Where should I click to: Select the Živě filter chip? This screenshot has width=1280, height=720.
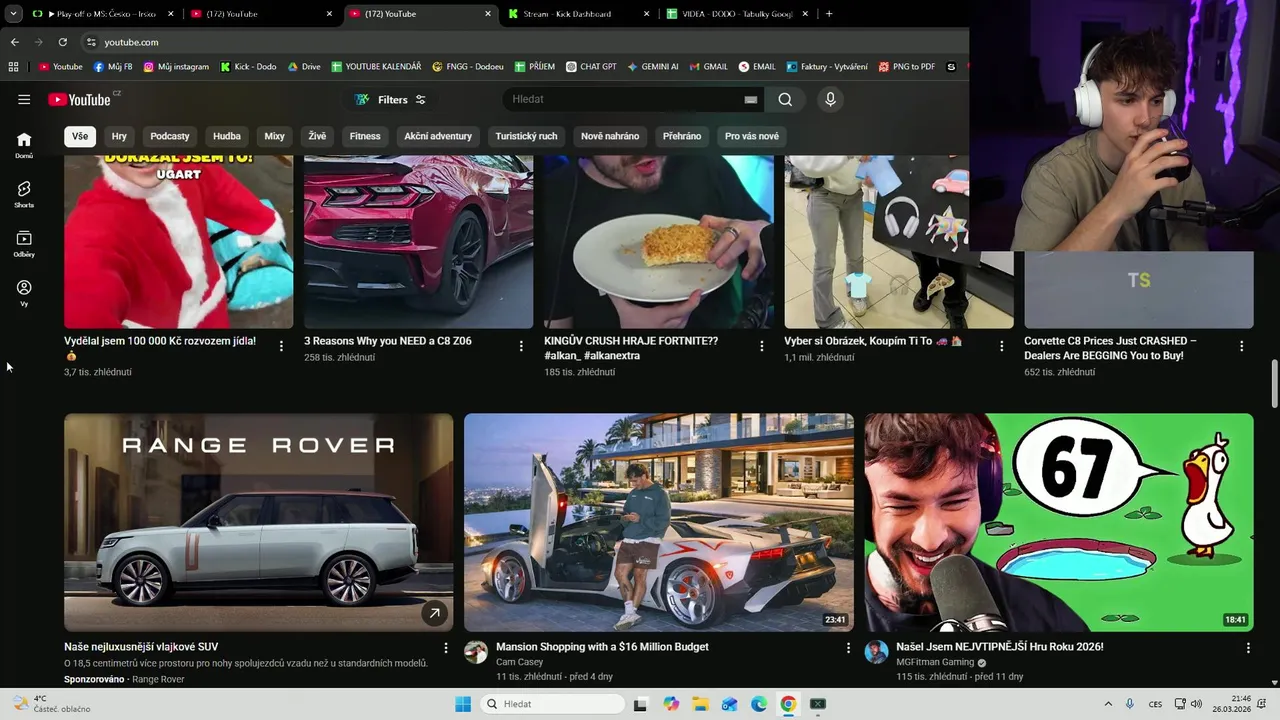pyautogui.click(x=317, y=136)
